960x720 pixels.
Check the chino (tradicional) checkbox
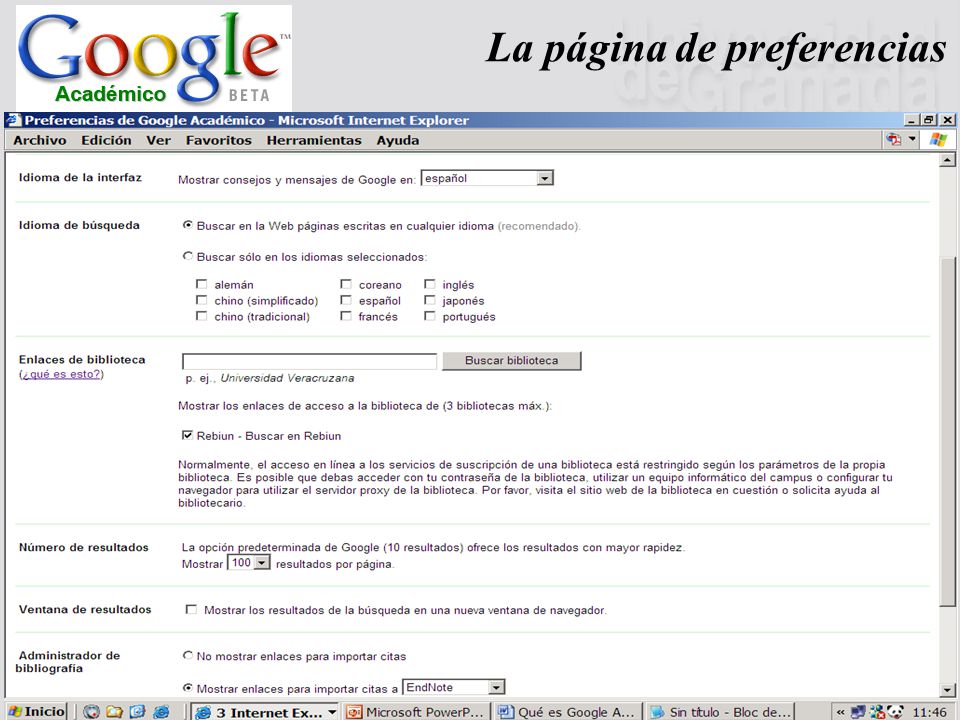point(201,316)
